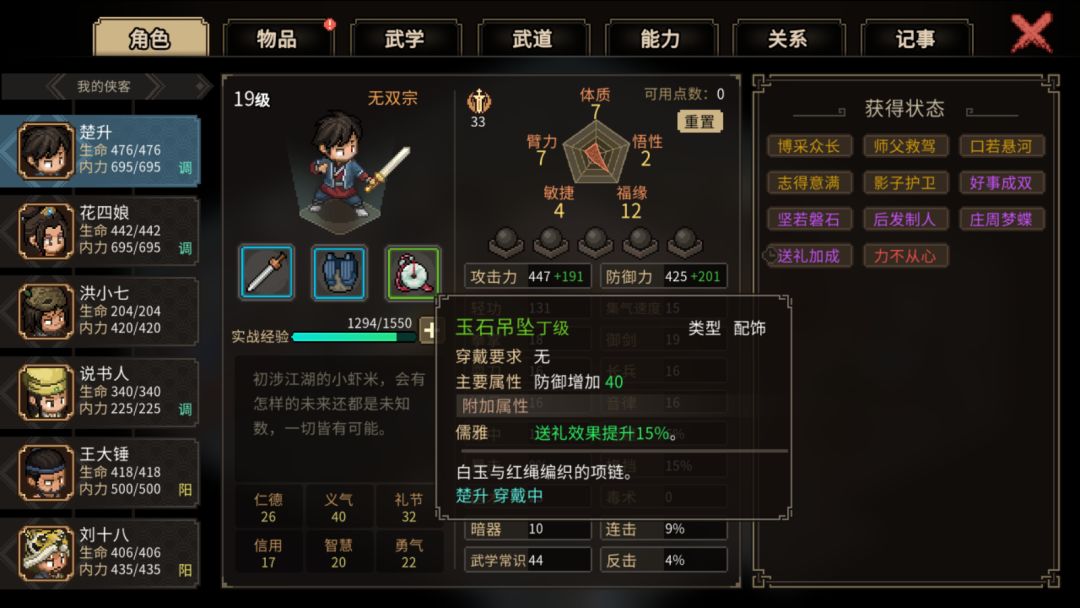Open the 物品 tab

(x=277, y=39)
